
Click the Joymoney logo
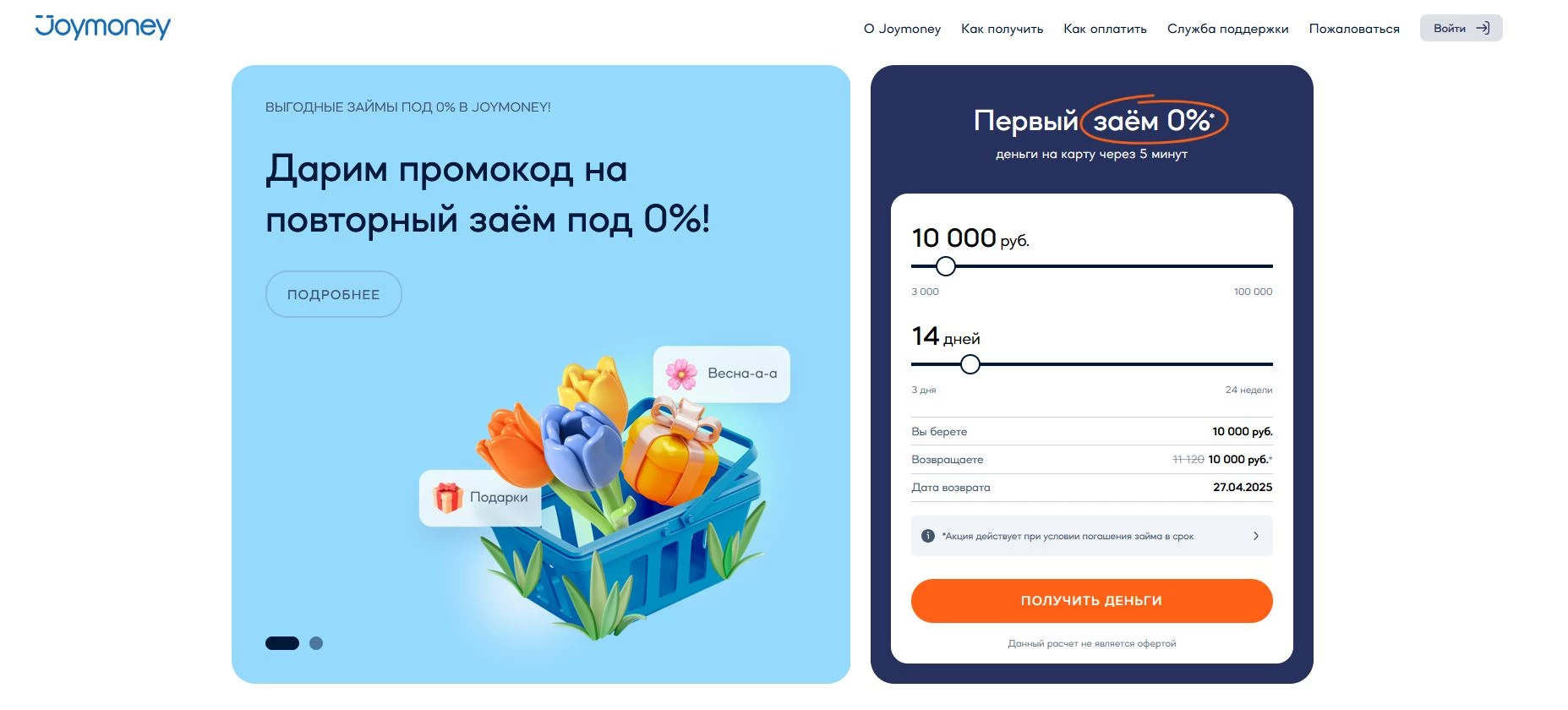tap(101, 26)
